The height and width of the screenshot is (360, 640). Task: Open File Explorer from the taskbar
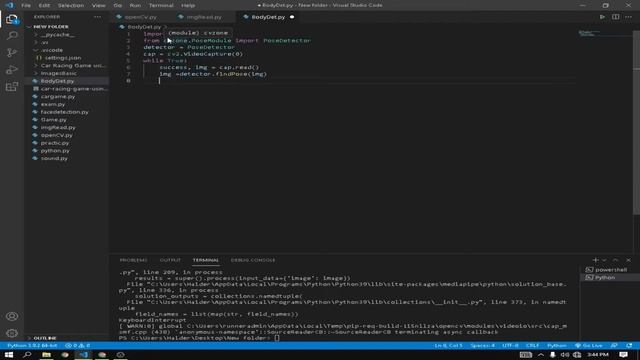point(46,355)
